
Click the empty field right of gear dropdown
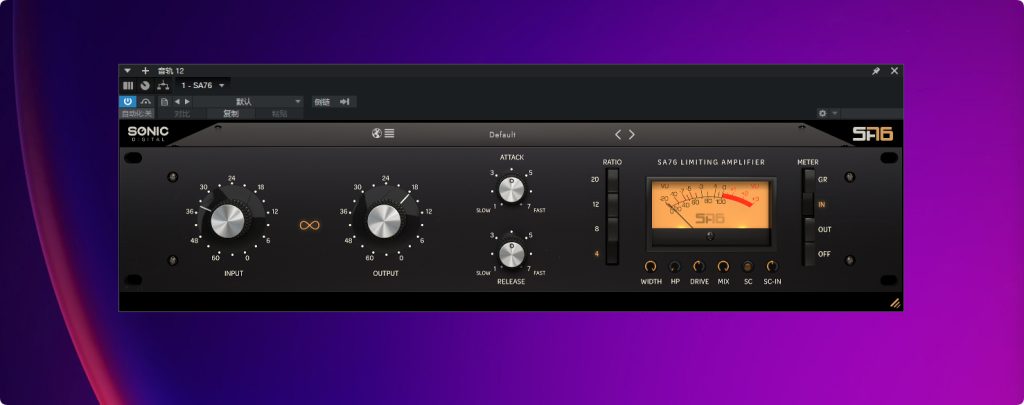coord(871,114)
